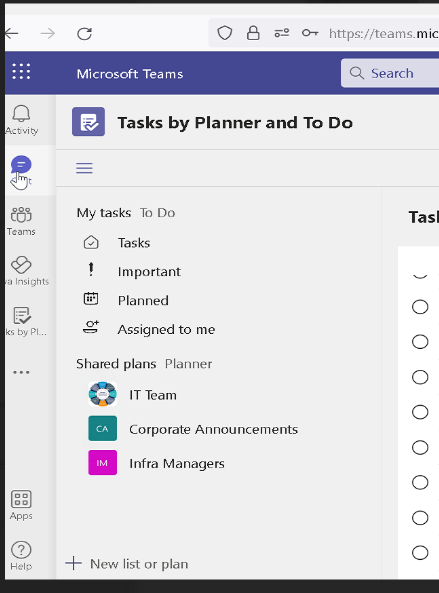This screenshot has width=439, height=593.
Task: Open Help in the left rail
Action: coord(21,555)
